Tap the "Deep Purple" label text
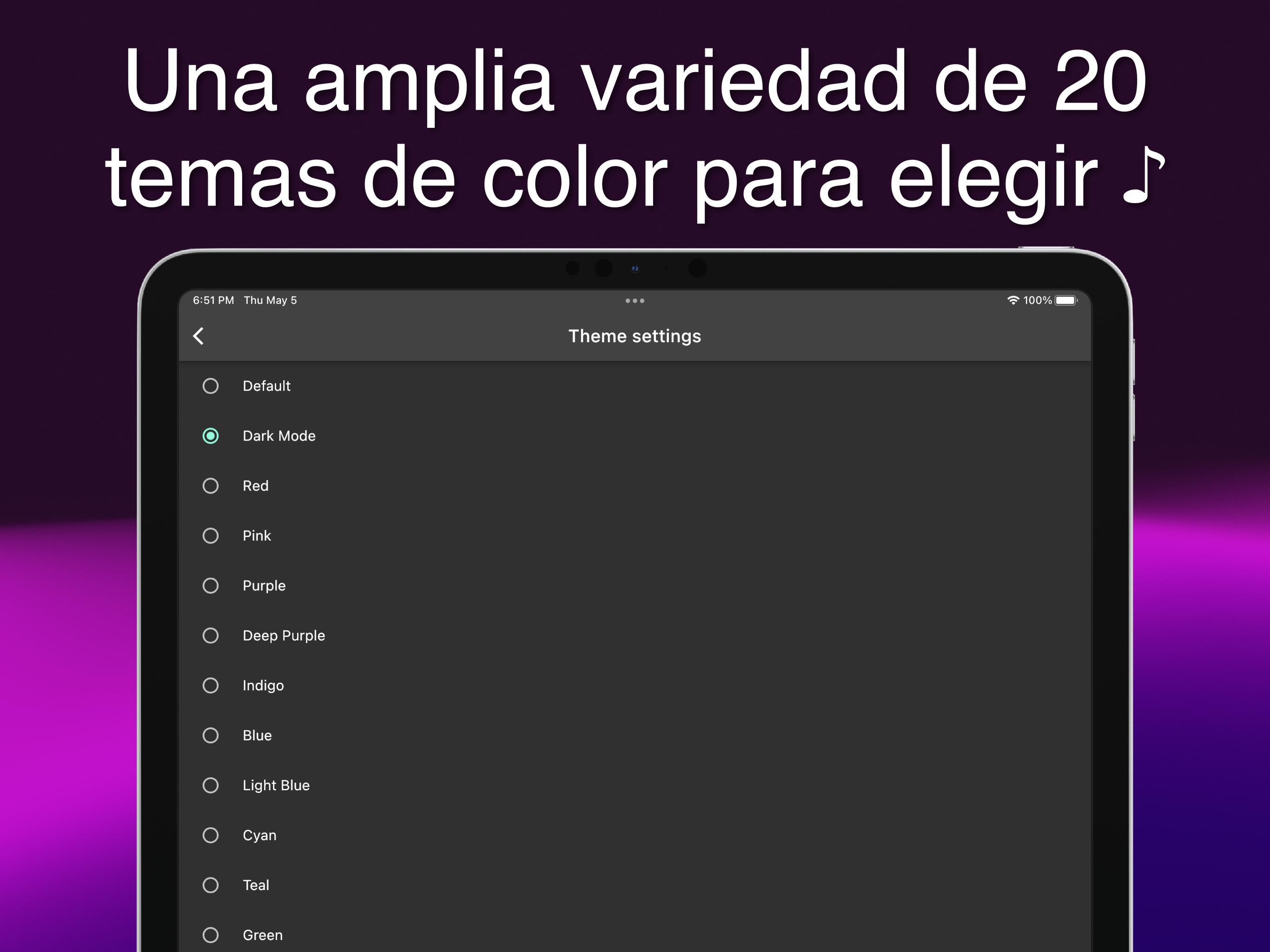This screenshot has height=952, width=1270. [284, 635]
